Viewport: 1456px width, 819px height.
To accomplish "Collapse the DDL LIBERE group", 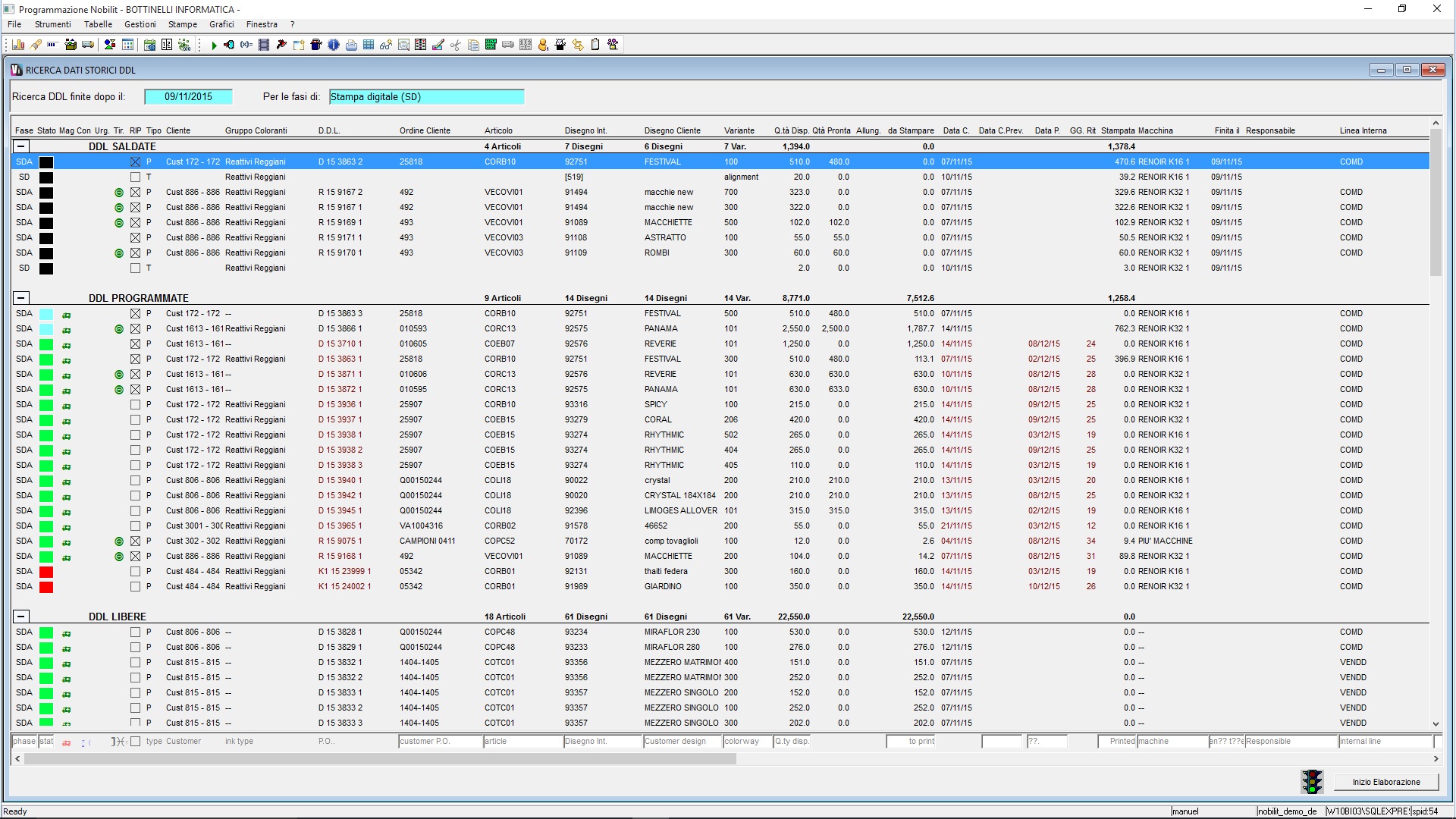I will pos(21,617).
